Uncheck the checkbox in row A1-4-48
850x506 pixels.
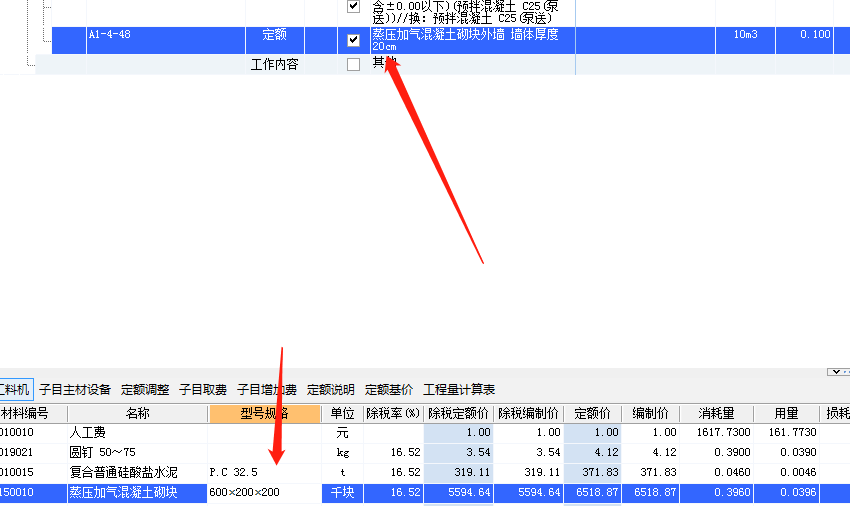(x=353, y=40)
